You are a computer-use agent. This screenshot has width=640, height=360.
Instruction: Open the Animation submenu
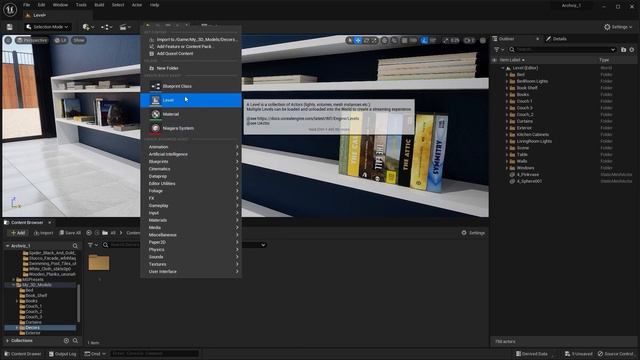pyautogui.click(x=191, y=147)
